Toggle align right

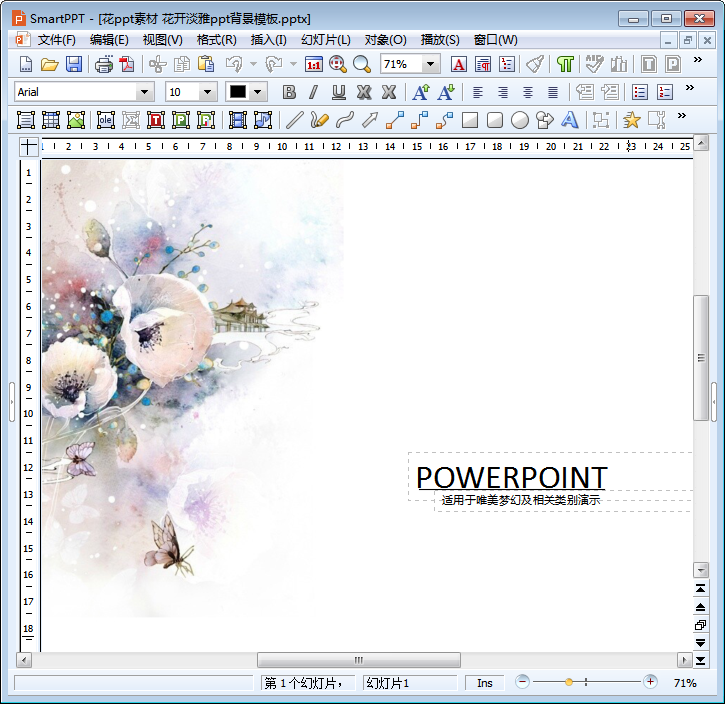503,92
